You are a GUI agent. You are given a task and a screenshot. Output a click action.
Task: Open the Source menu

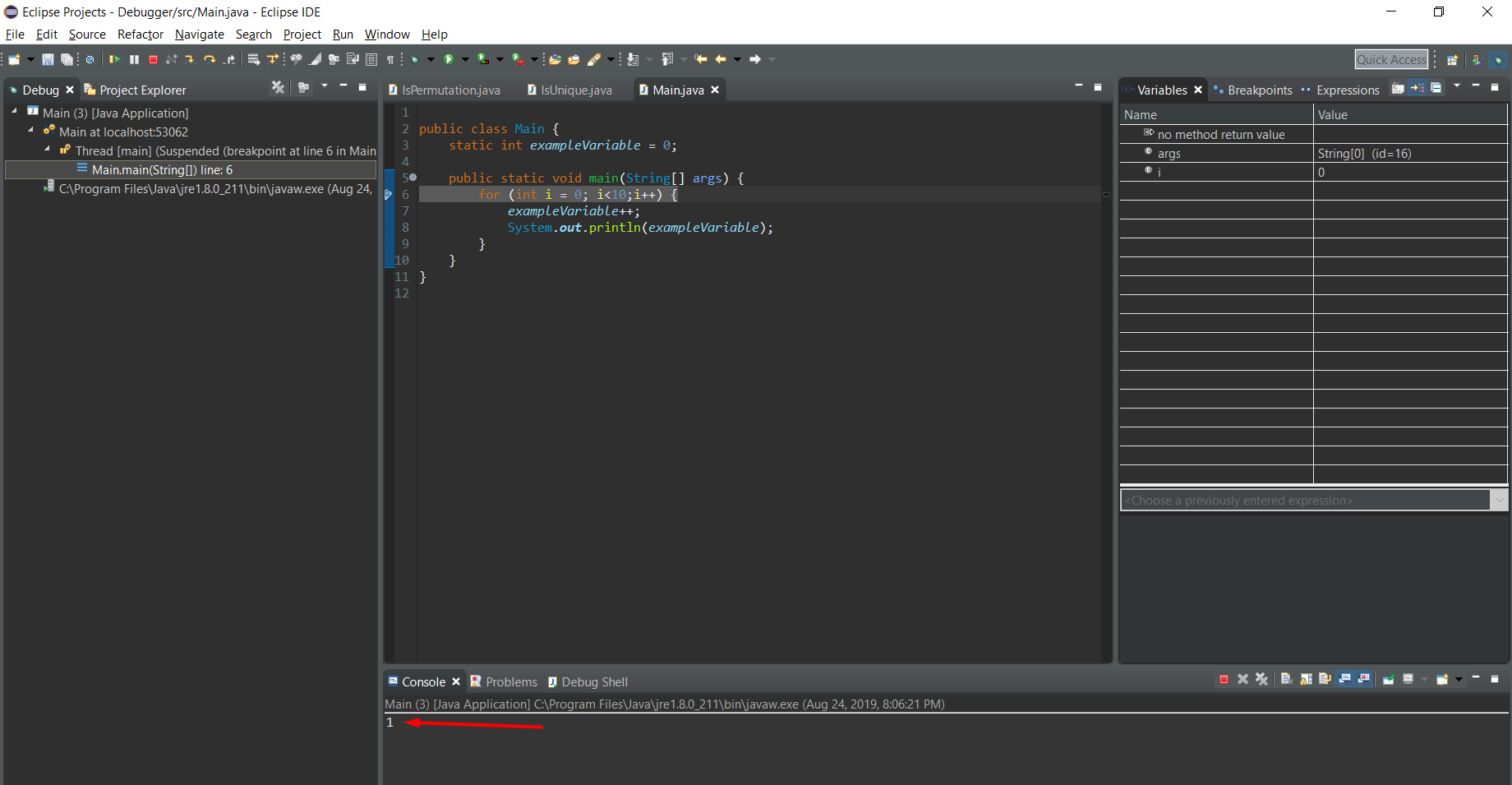click(87, 34)
